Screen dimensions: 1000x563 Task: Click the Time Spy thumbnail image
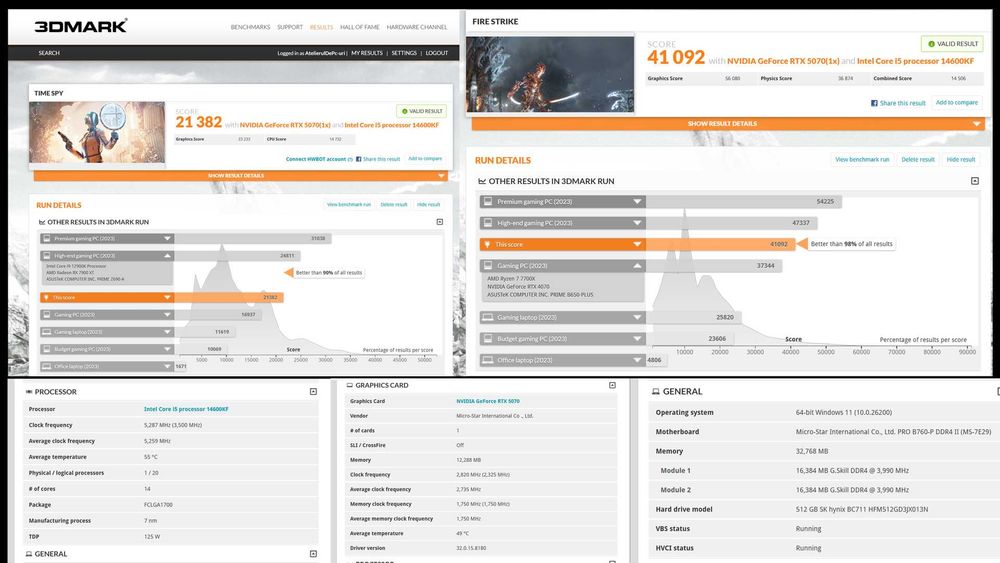(97, 132)
